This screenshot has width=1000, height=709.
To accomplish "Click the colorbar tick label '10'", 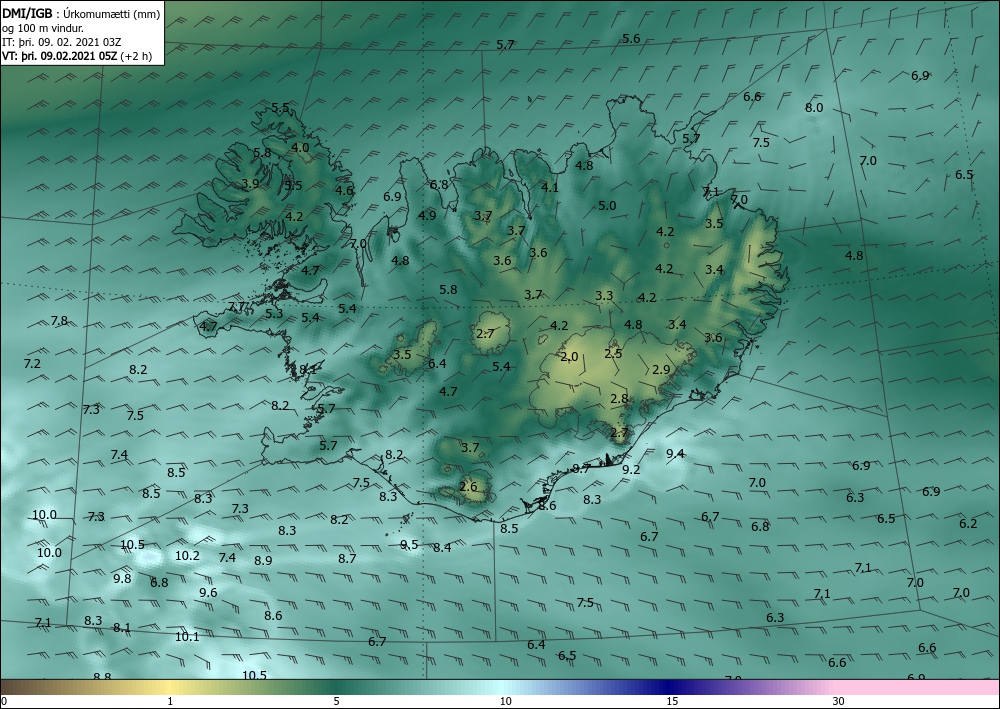I will [x=505, y=701].
